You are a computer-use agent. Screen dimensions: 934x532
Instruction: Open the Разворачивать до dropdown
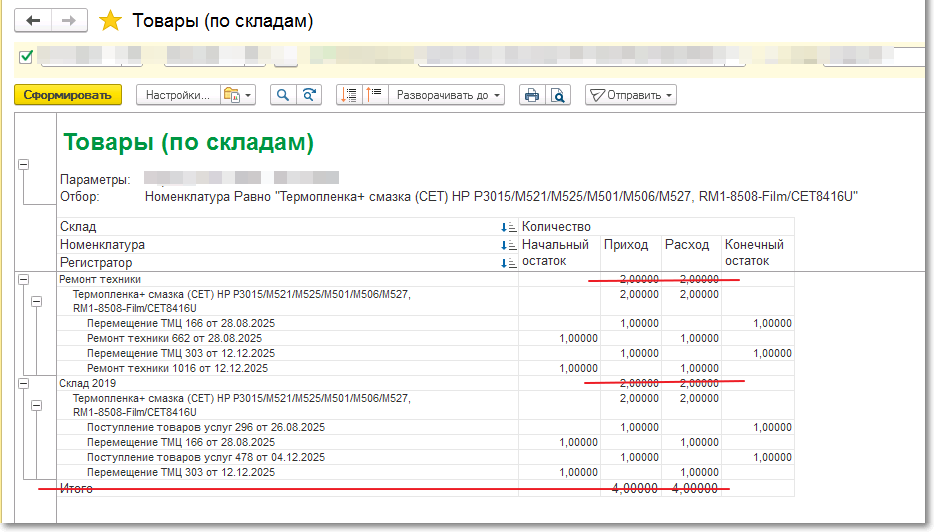point(448,95)
